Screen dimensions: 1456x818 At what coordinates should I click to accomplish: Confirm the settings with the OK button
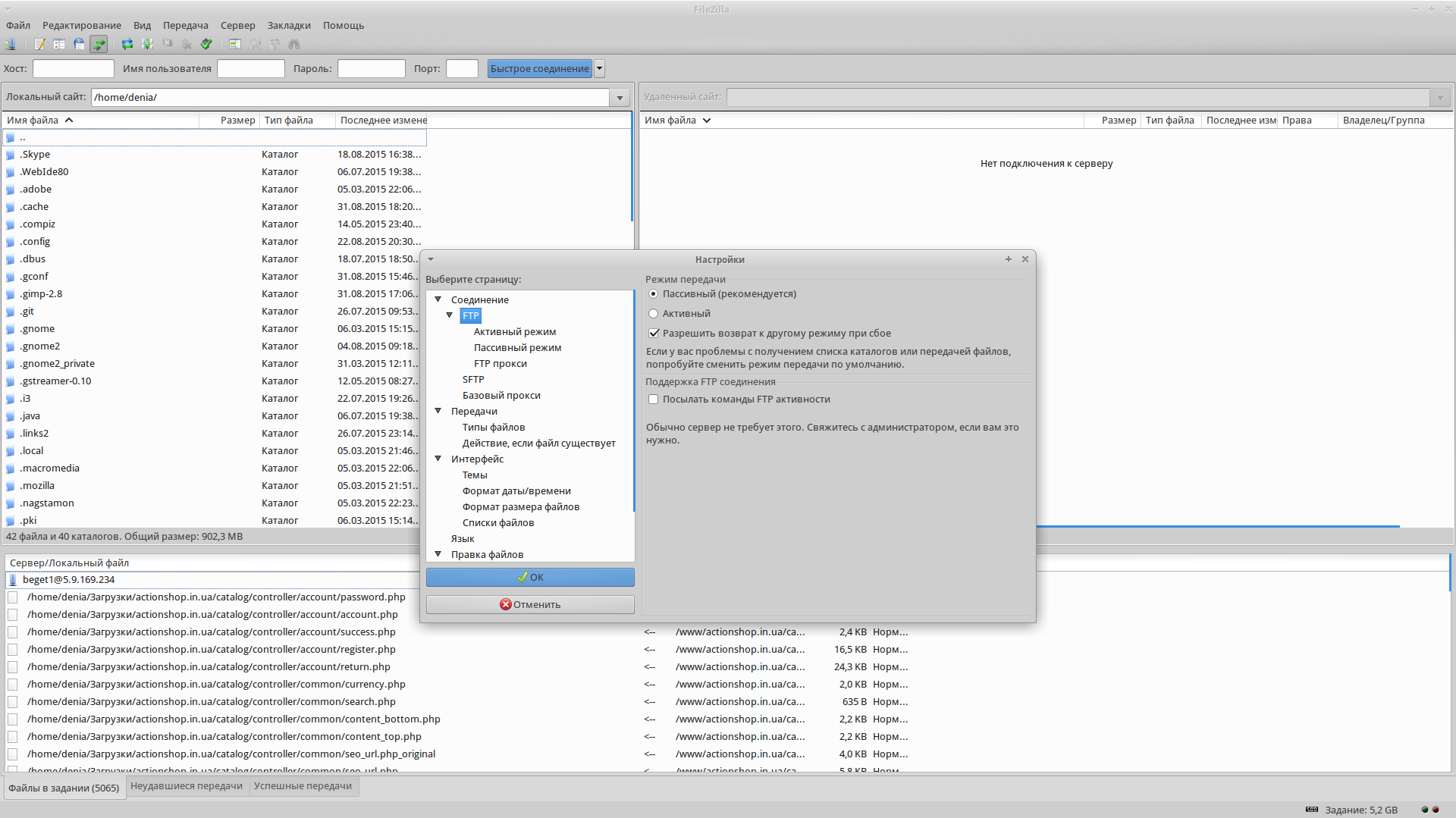pos(530,577)
